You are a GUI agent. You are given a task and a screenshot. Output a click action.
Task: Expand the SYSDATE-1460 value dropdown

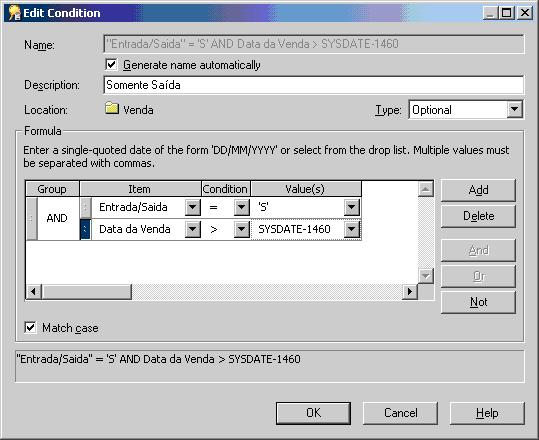352,229
